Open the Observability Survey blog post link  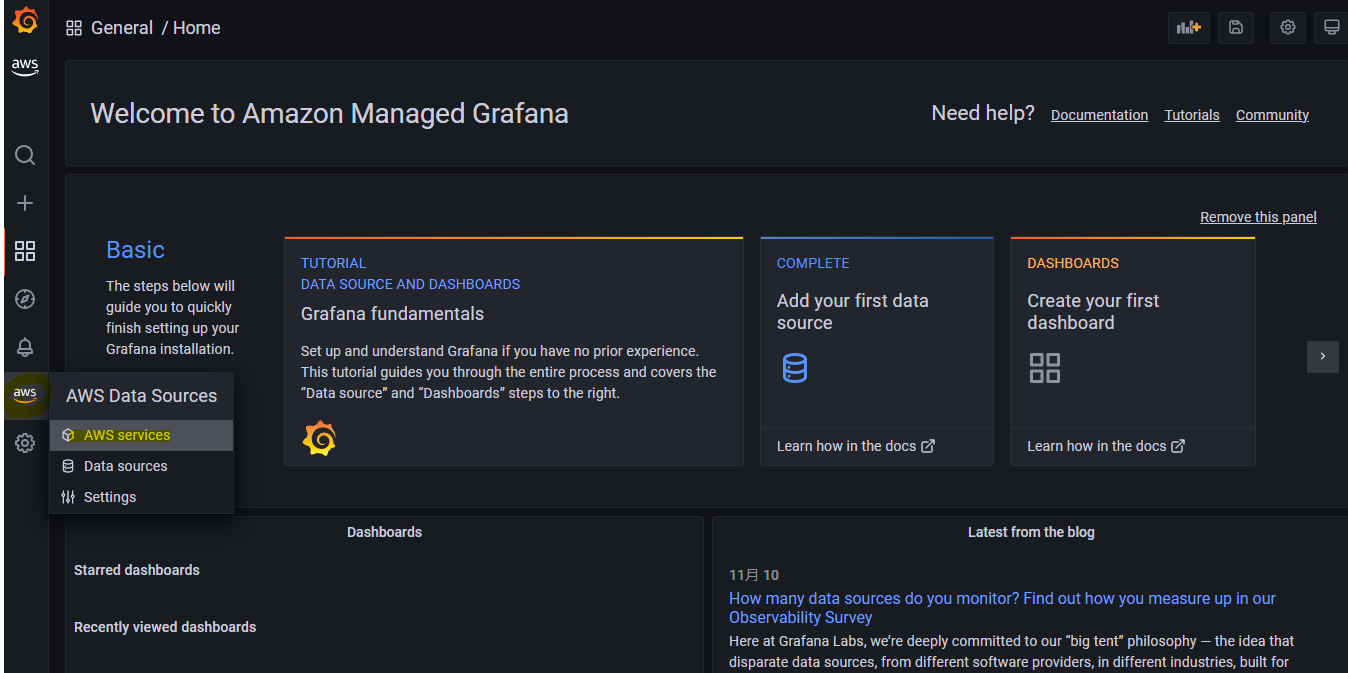(x=1002, y=608)
